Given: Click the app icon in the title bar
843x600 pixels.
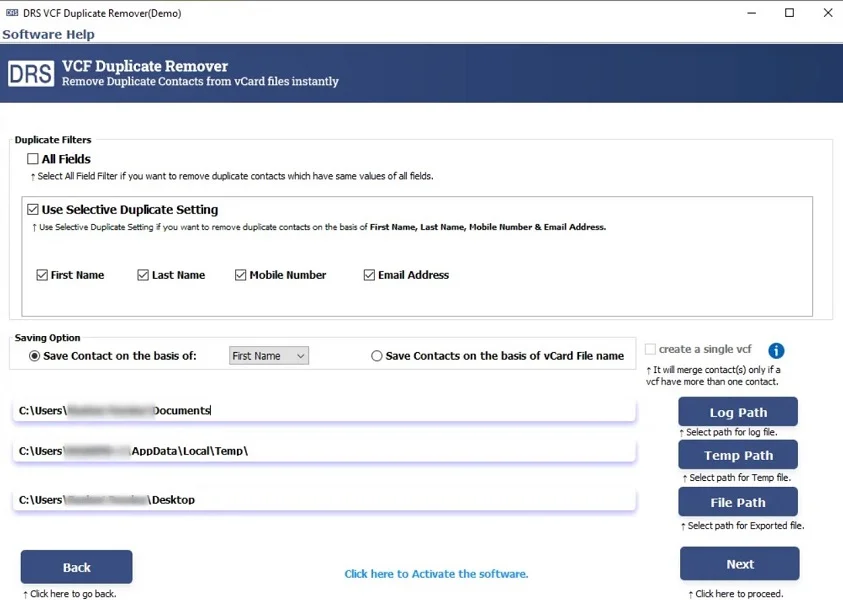Looking at the screenshot, I should (x=12, y=14).
